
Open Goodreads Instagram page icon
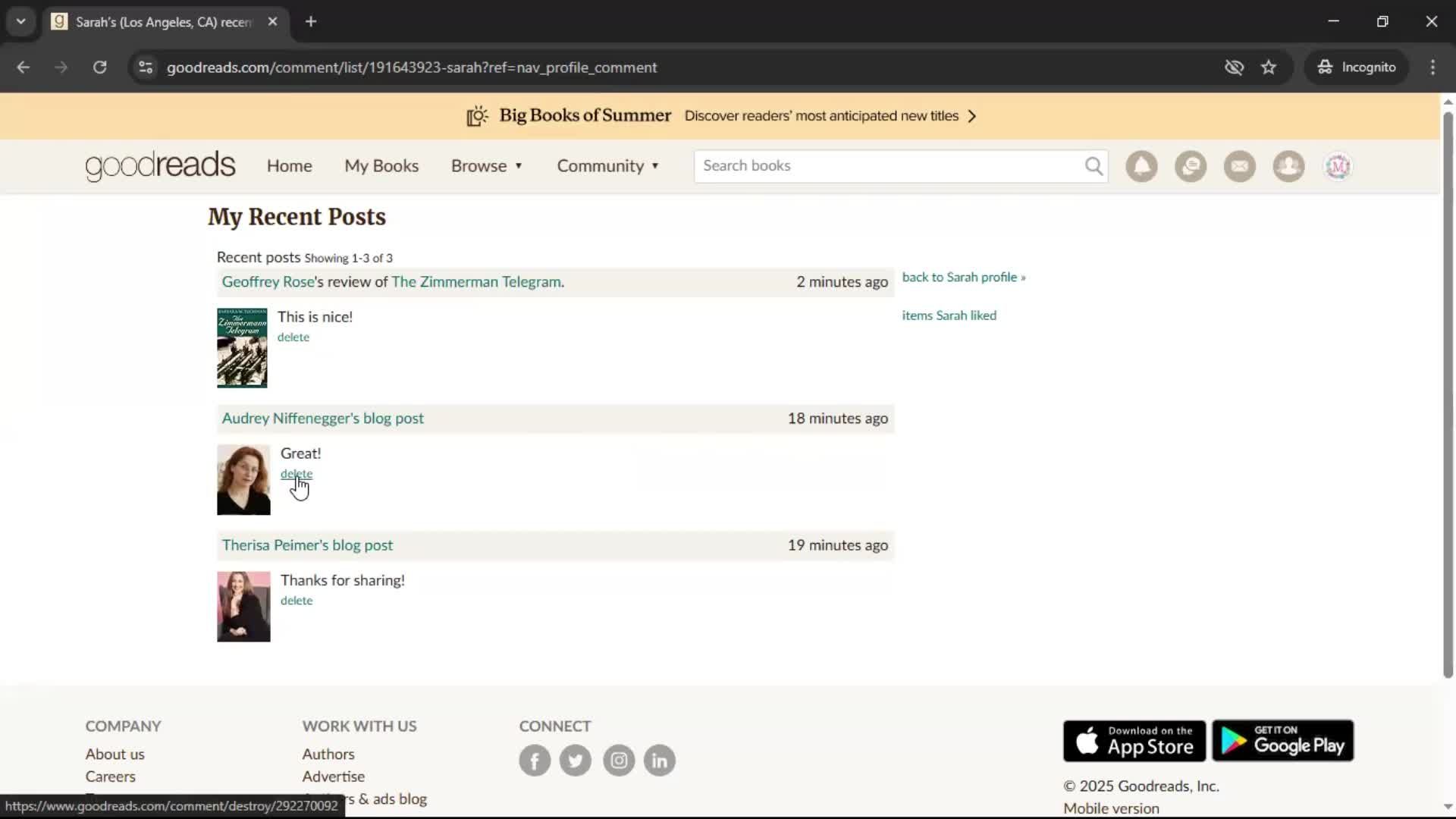click(619, 761)
